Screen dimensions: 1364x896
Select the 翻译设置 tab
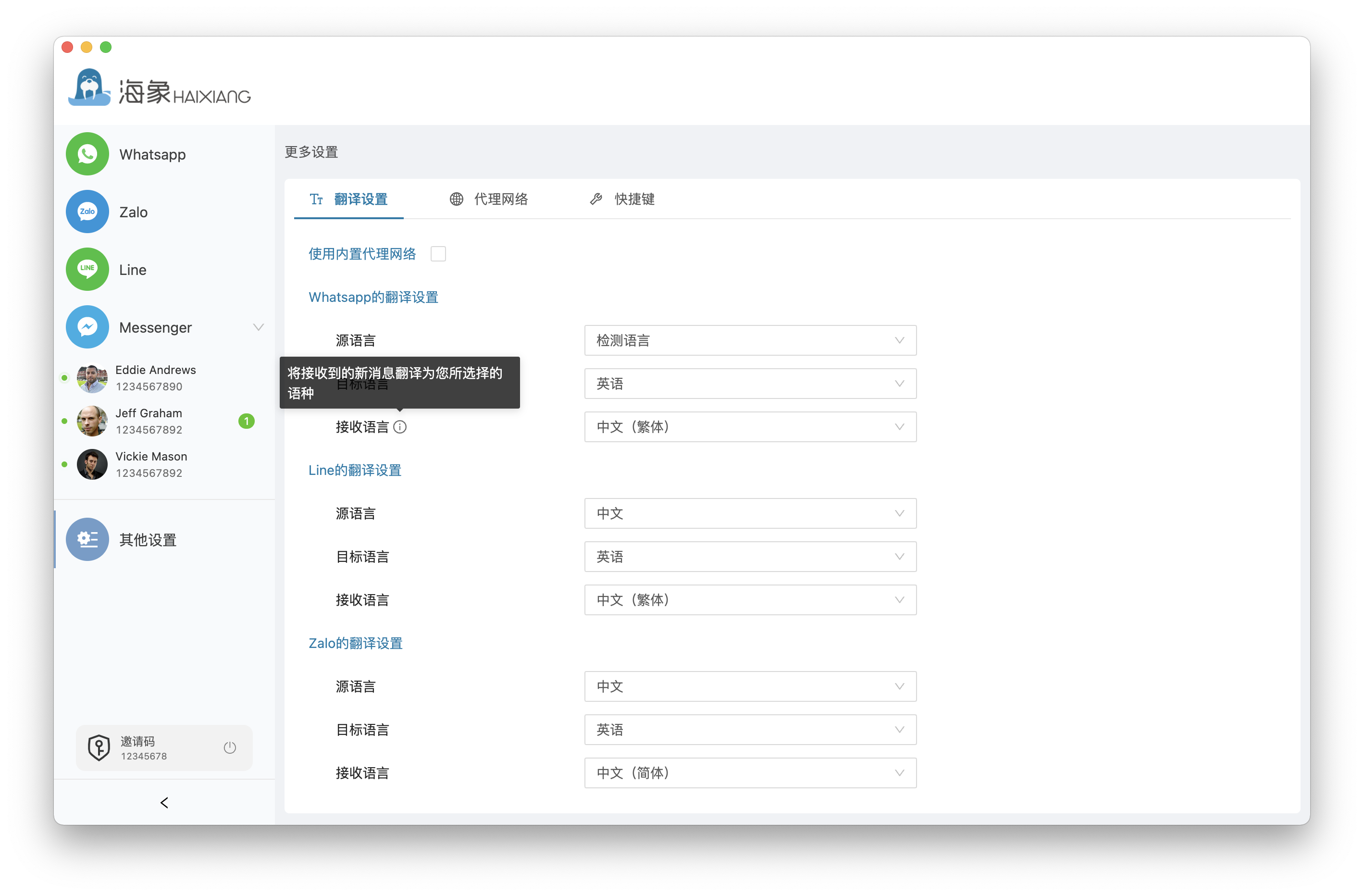349,199
